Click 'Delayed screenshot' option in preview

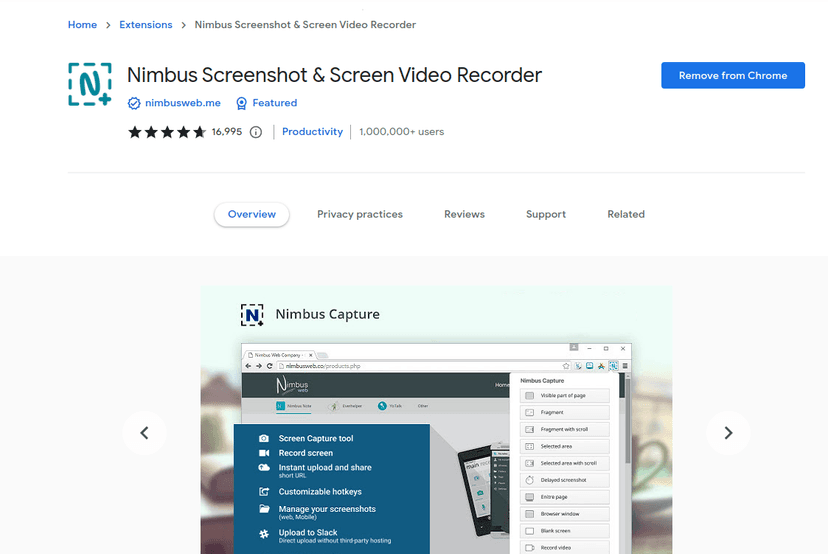564,480
